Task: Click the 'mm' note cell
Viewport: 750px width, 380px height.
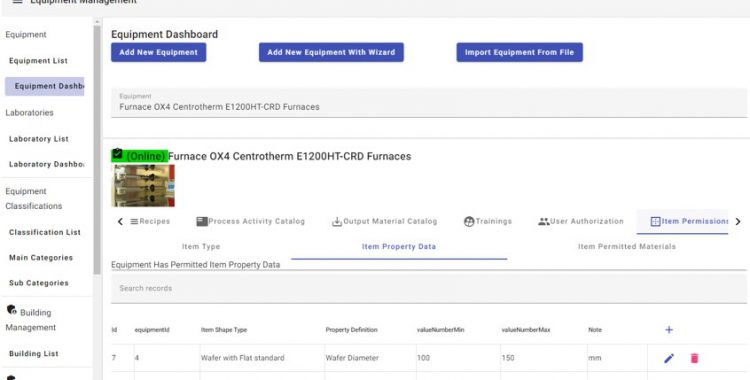Action: click(595, 358)
